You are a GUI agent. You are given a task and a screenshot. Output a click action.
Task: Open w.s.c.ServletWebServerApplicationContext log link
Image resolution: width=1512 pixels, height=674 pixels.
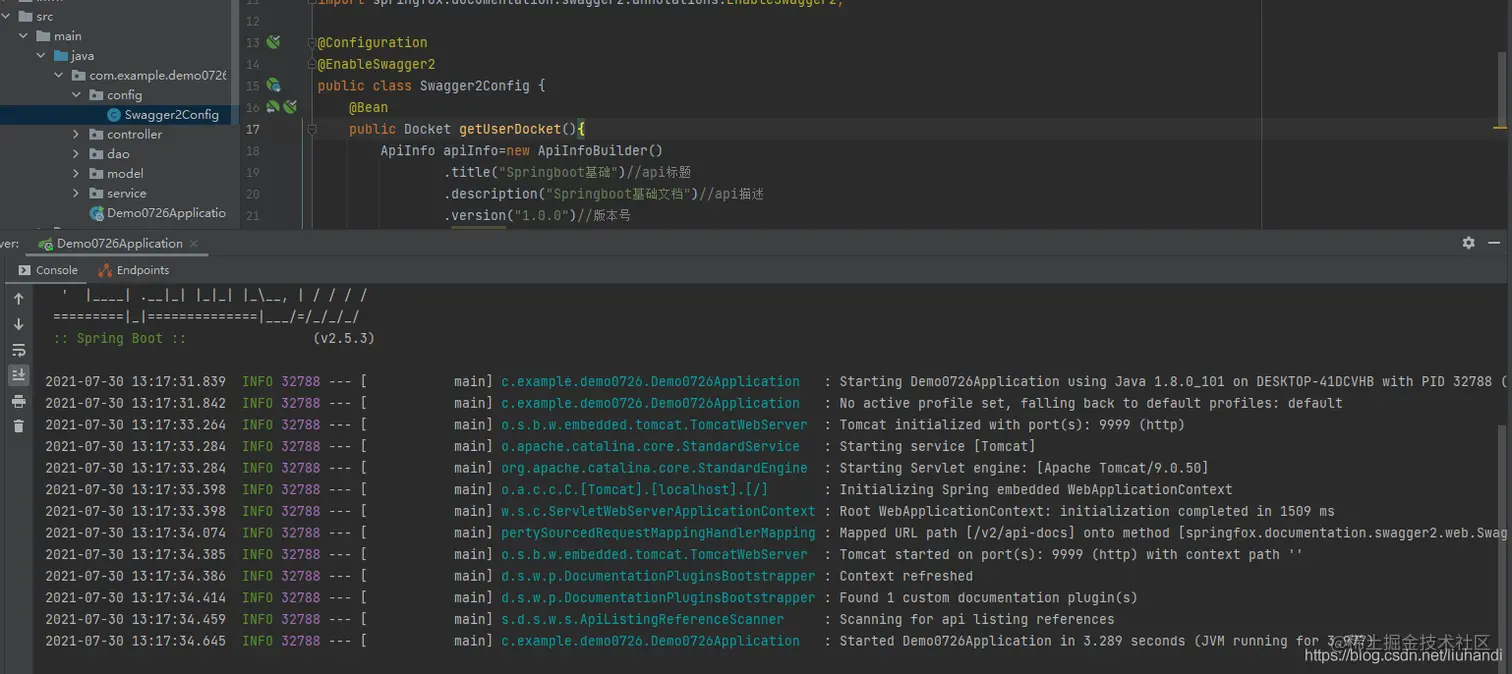pos(658,511)
